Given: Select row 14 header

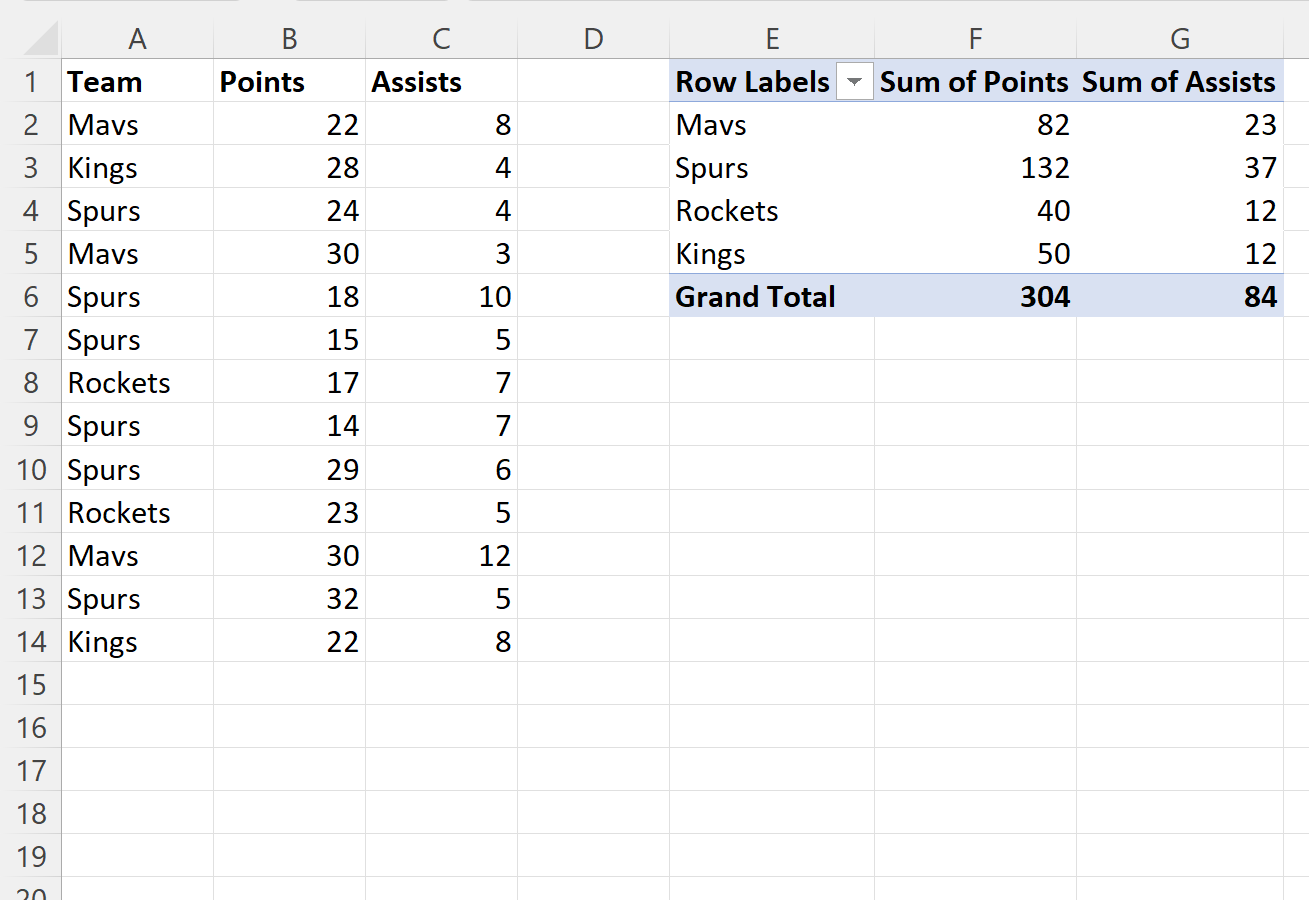Looking at the screenshot, I should click(33, 641).
